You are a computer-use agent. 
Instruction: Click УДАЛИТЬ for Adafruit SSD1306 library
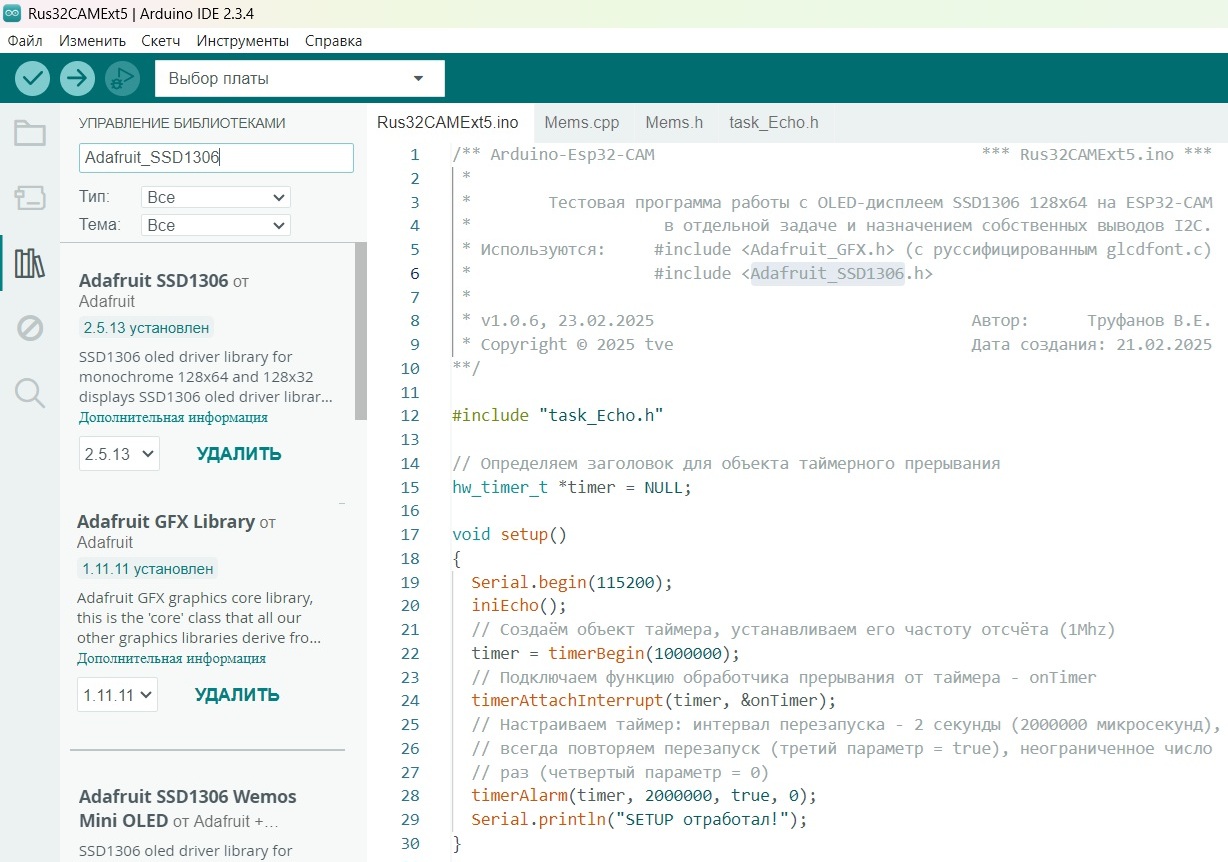point(239,454)
